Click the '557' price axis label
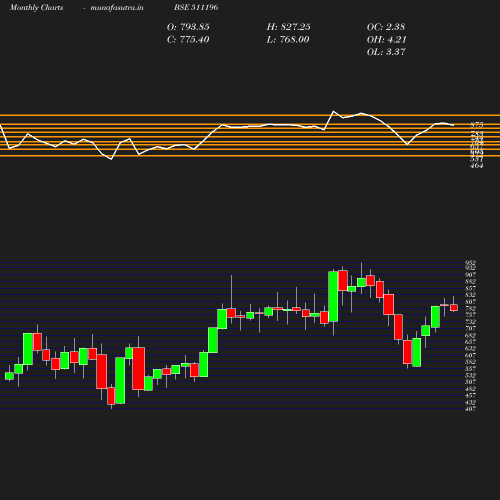500x500 pixels. pos(471,368)
